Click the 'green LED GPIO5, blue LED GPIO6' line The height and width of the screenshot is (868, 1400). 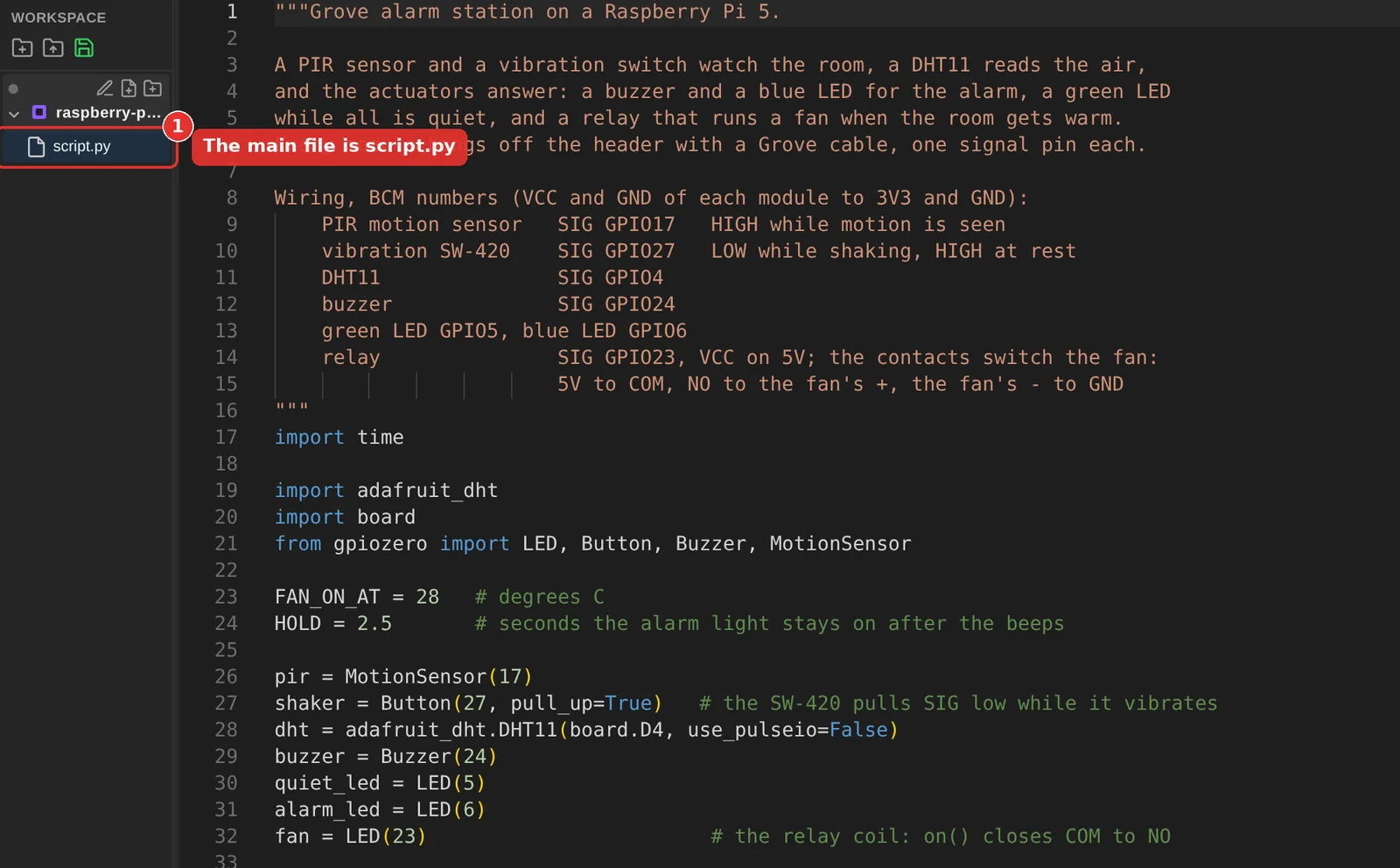coord(504,331)
